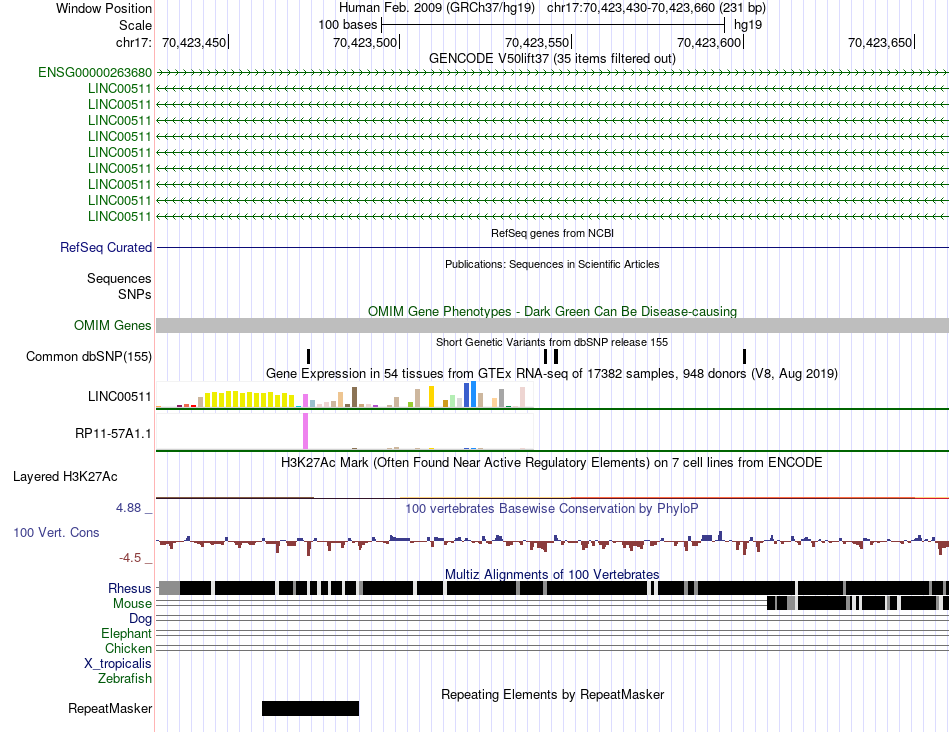Click the 70,423,500 ruler position
This screenshot has width=950, height=732.
[x=365, y=42]
